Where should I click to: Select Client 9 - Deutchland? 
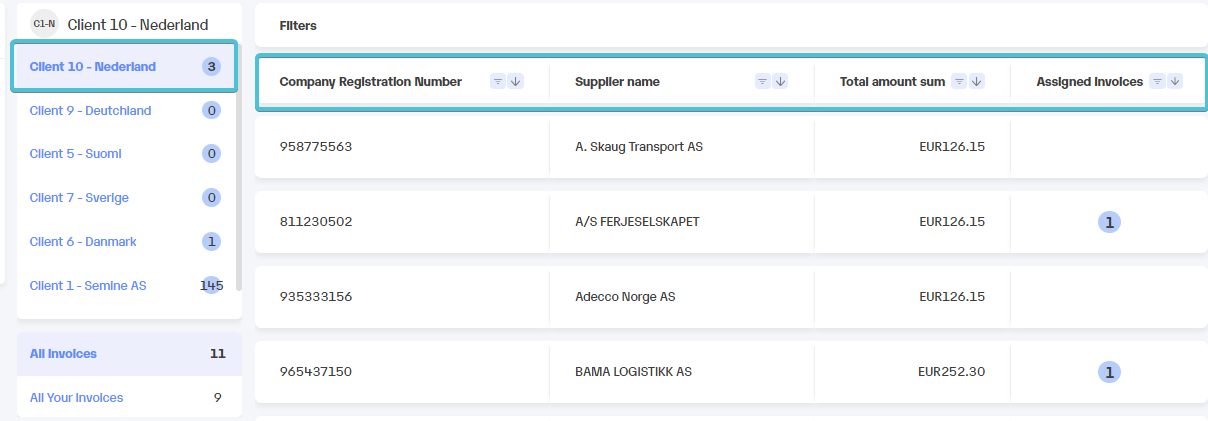(124, 111)
